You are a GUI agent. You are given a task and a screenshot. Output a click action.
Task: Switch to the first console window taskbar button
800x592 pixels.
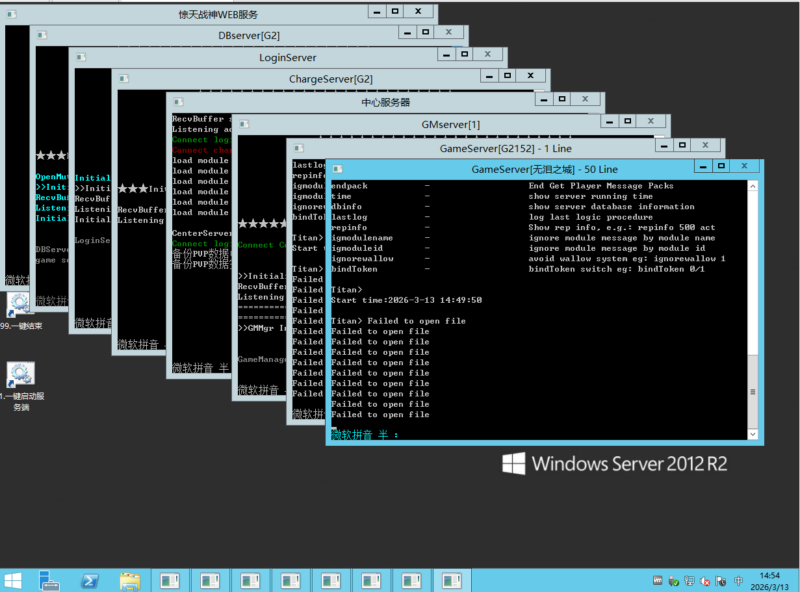pyautogui.click(x=170, y=580)
